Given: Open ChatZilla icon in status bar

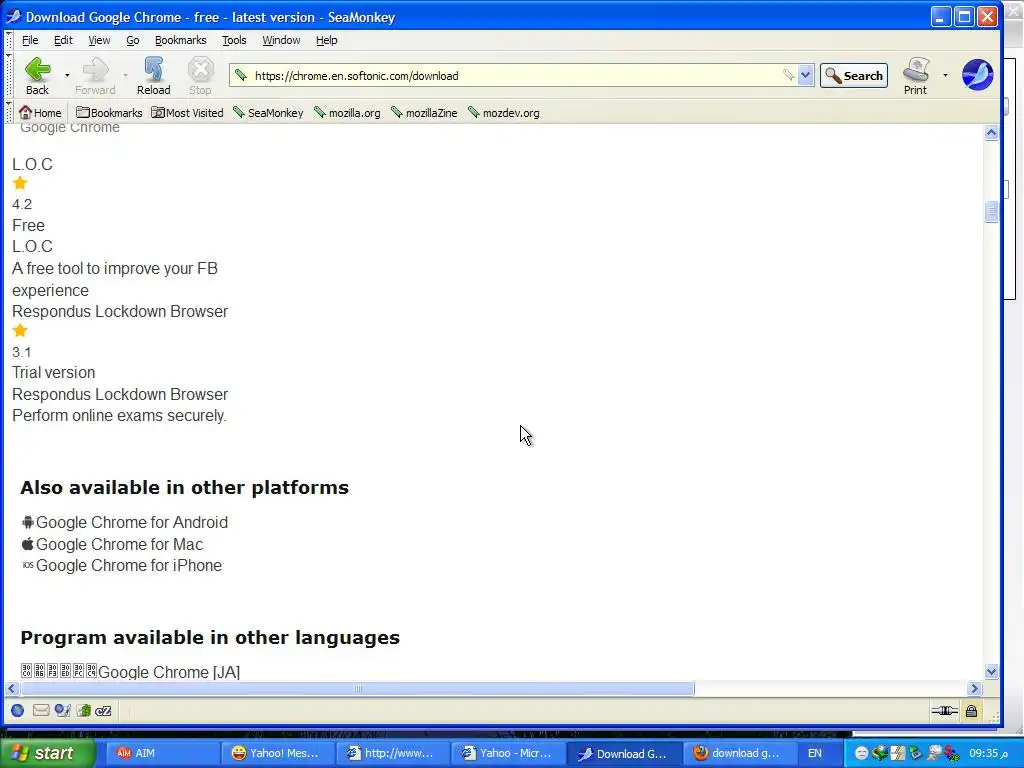Looking at the screenshot, I should pyautogui.click(x=103, y=711).
